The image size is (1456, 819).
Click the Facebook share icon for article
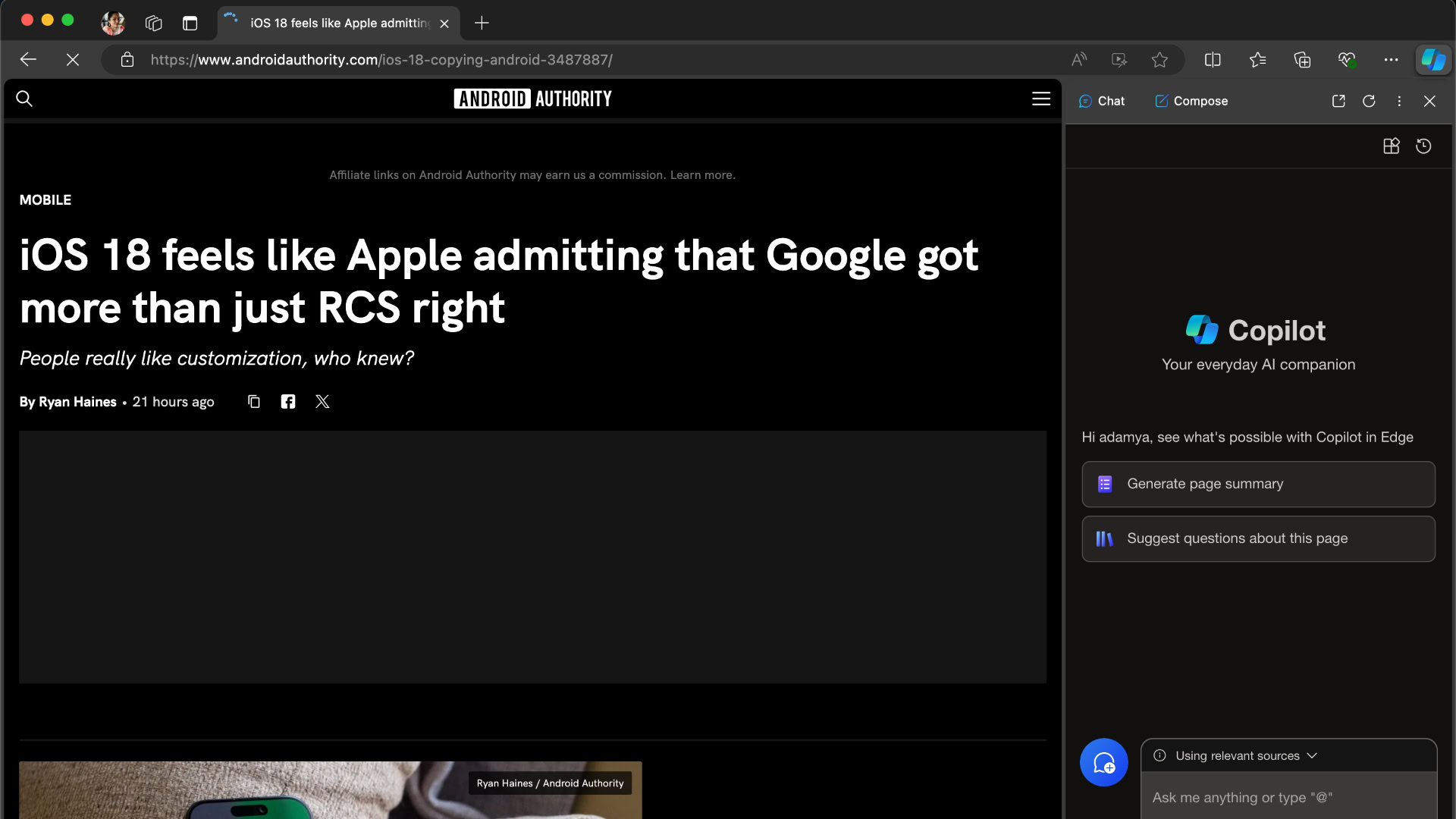[288, 401]
